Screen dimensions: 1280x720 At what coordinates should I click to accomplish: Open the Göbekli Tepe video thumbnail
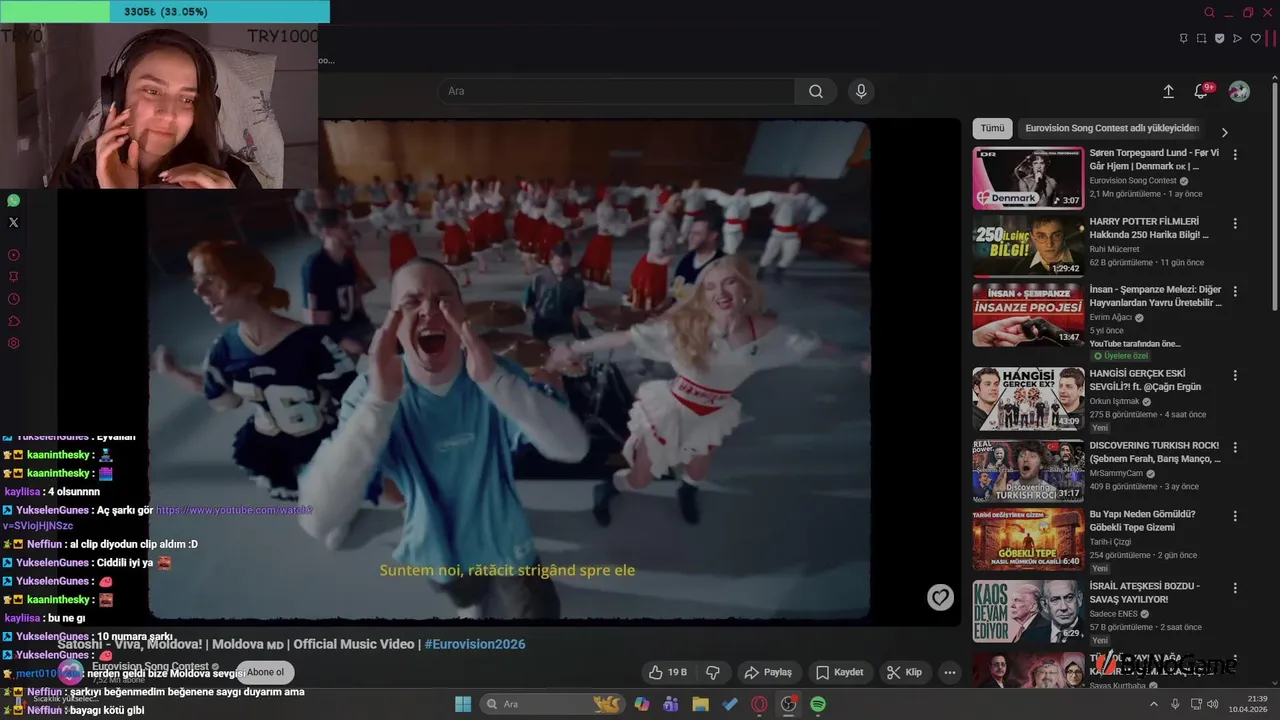click(x=1028, y=539)
